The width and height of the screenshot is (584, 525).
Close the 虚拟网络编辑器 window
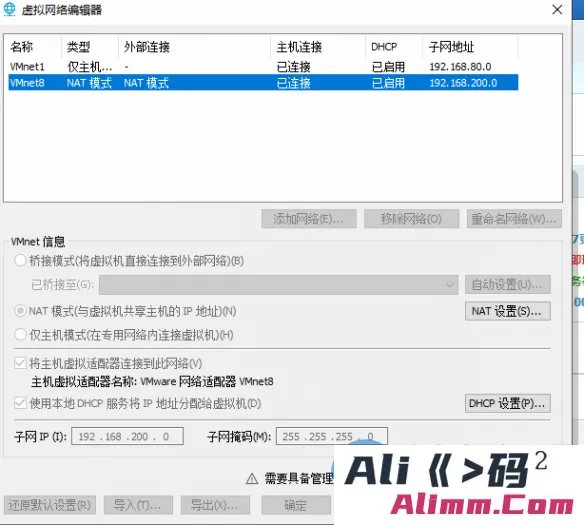coord(557,10)
